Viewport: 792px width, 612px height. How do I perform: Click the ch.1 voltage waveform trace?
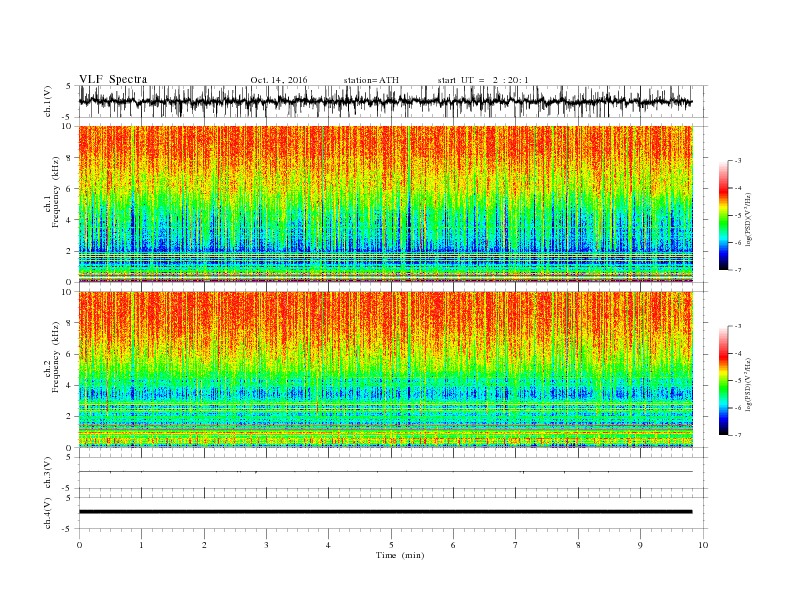(385, 101)
